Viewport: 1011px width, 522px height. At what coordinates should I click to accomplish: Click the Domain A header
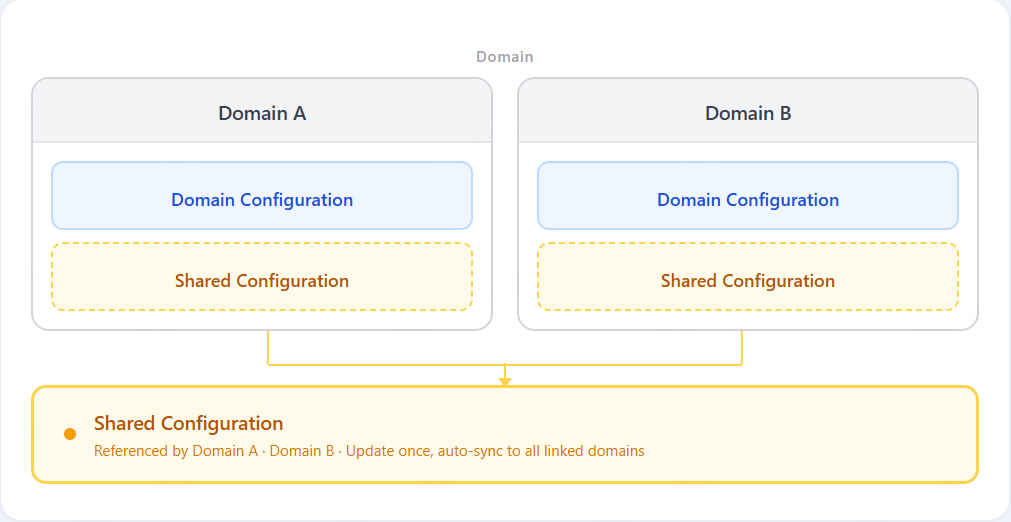262,111
